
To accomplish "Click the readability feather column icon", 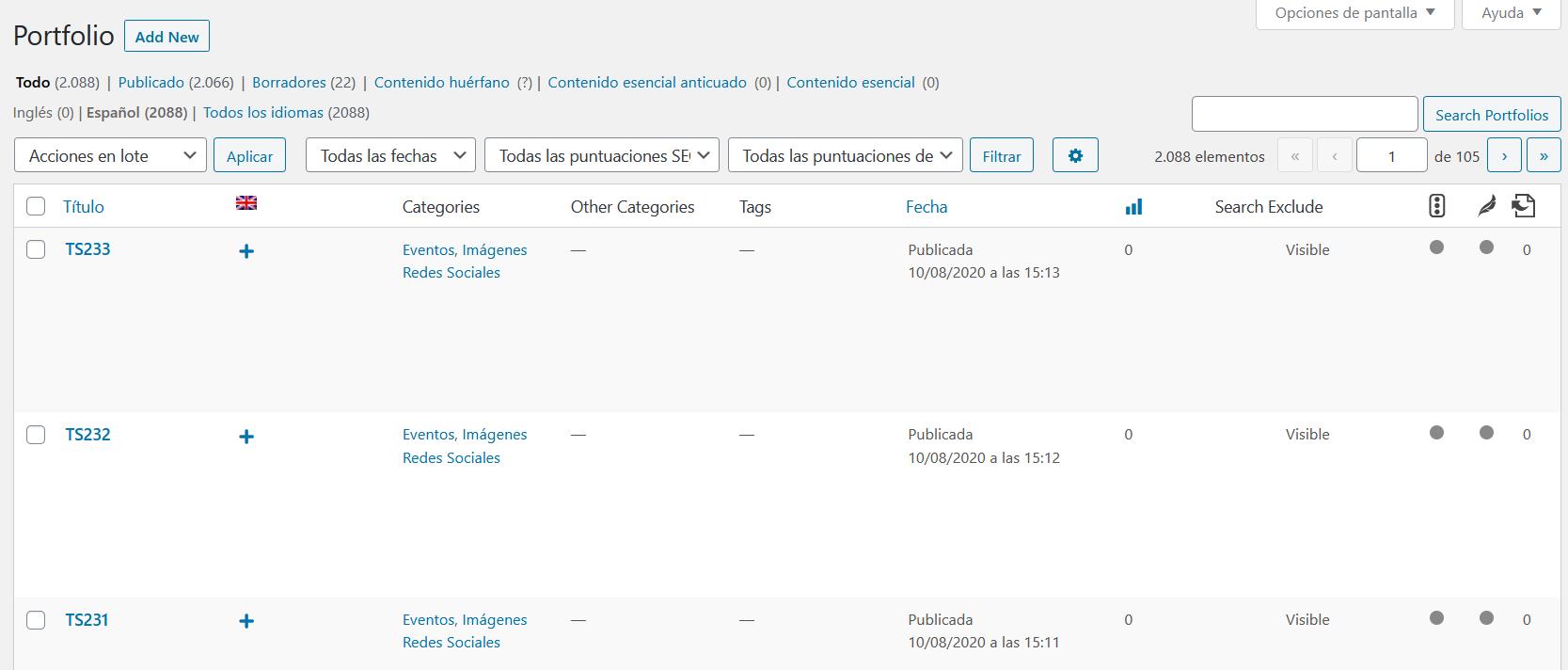I will [x=1486, y=206].
